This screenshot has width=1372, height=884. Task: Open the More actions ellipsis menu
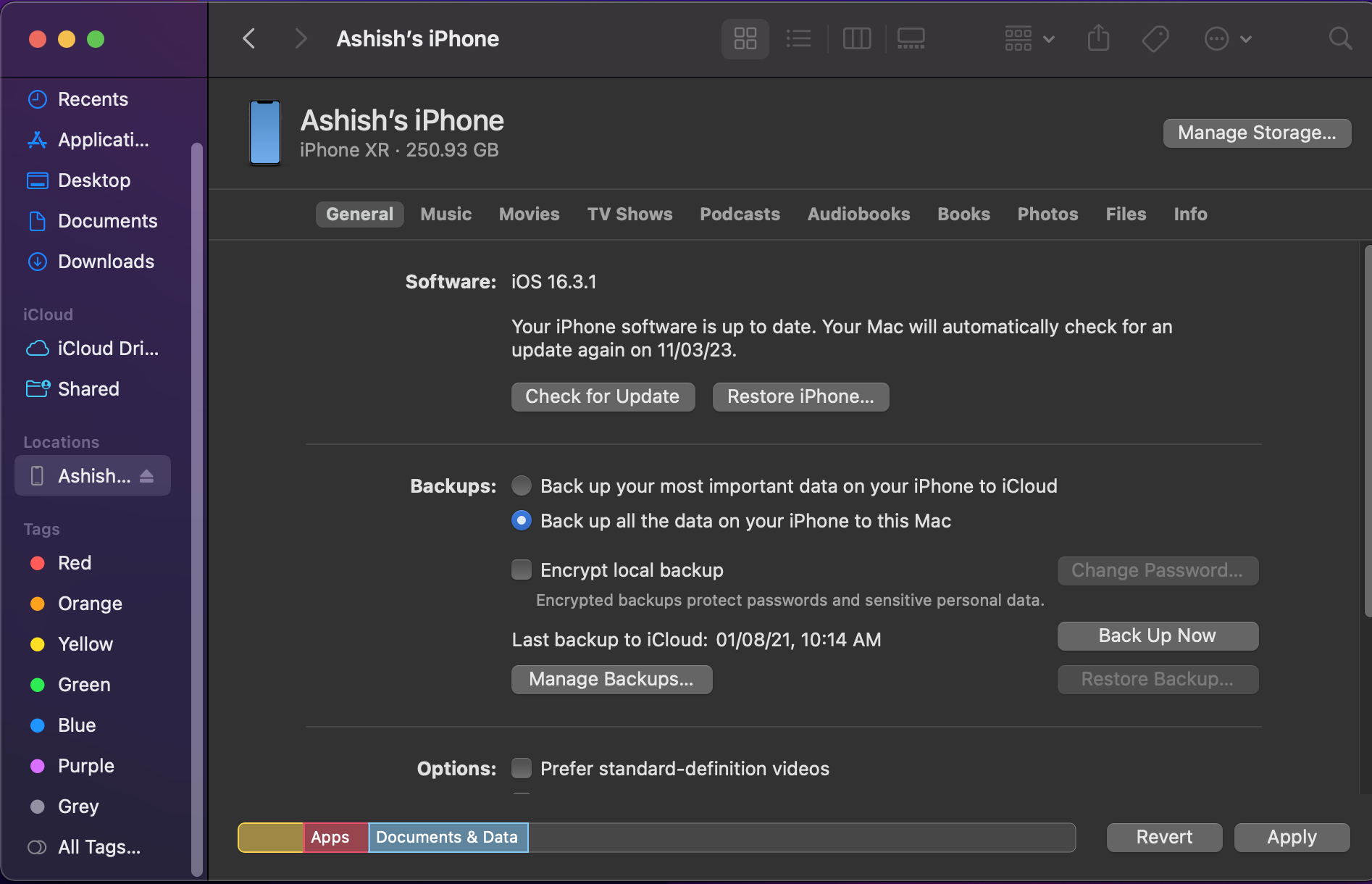(1228, 38)
